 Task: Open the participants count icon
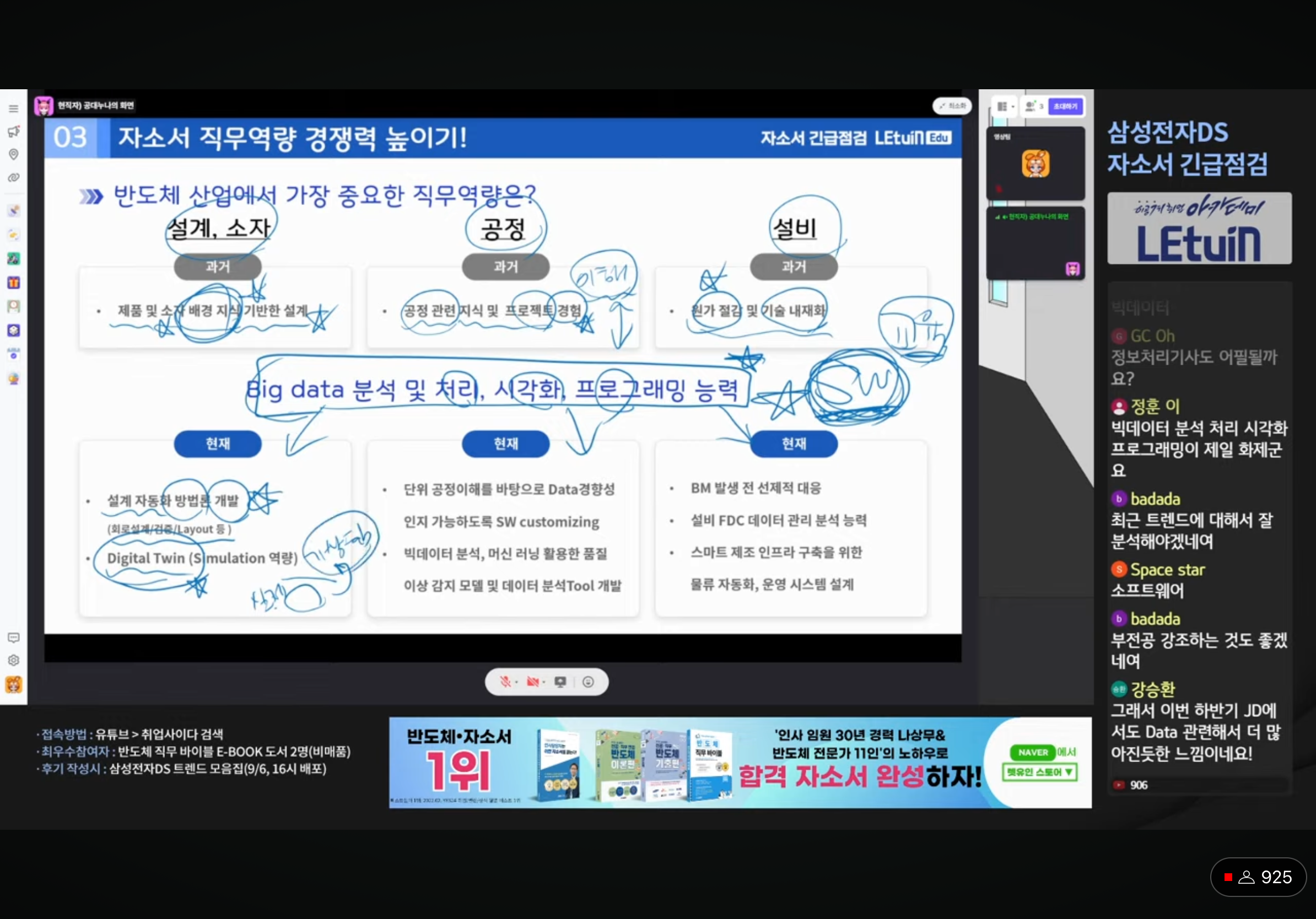pos(1033,106)
